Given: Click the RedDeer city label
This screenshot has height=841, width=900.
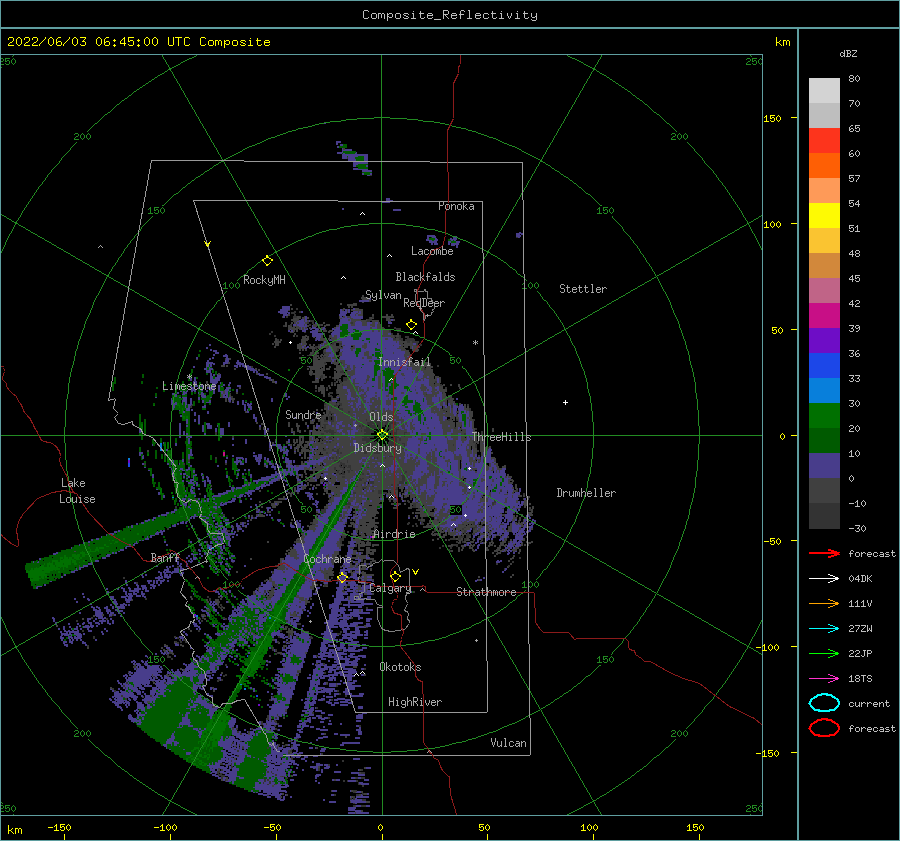Looking at the screenshot, I should [424, 303].
